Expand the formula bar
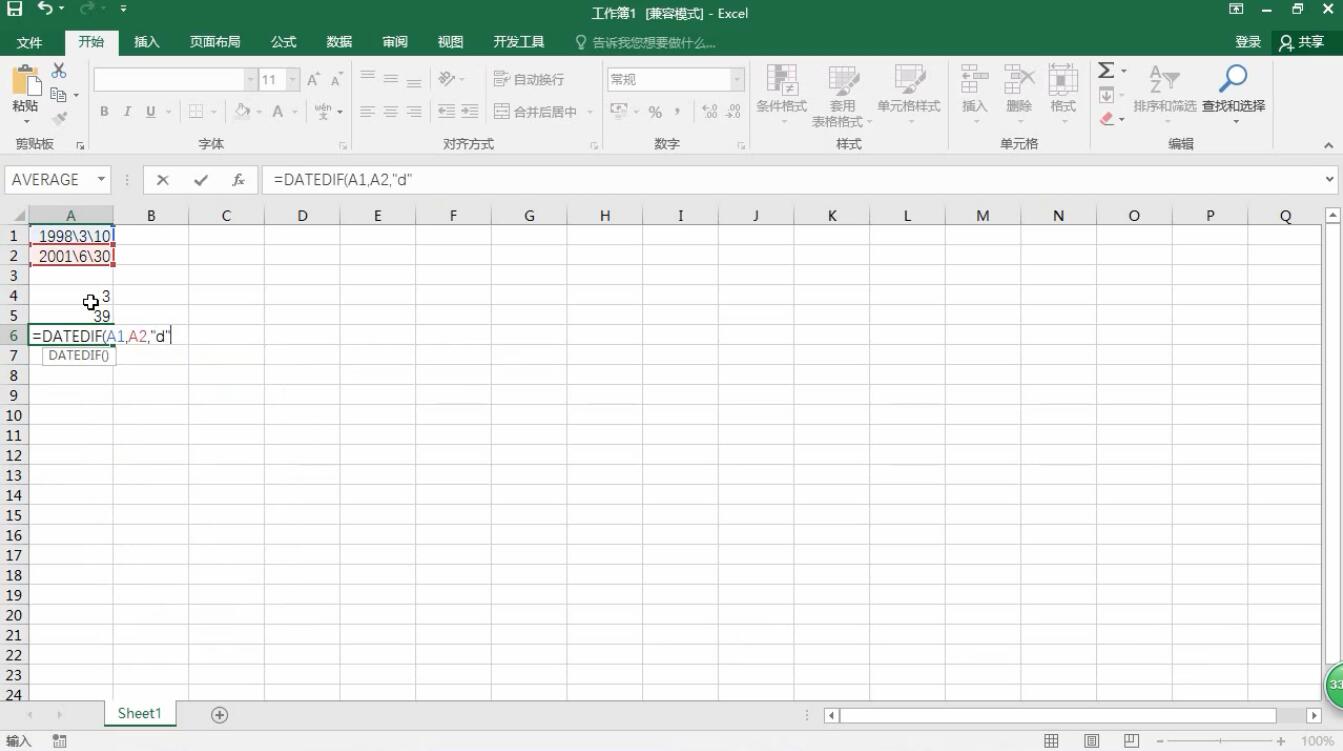The image size is (1343, 751). click(1329, 180)
